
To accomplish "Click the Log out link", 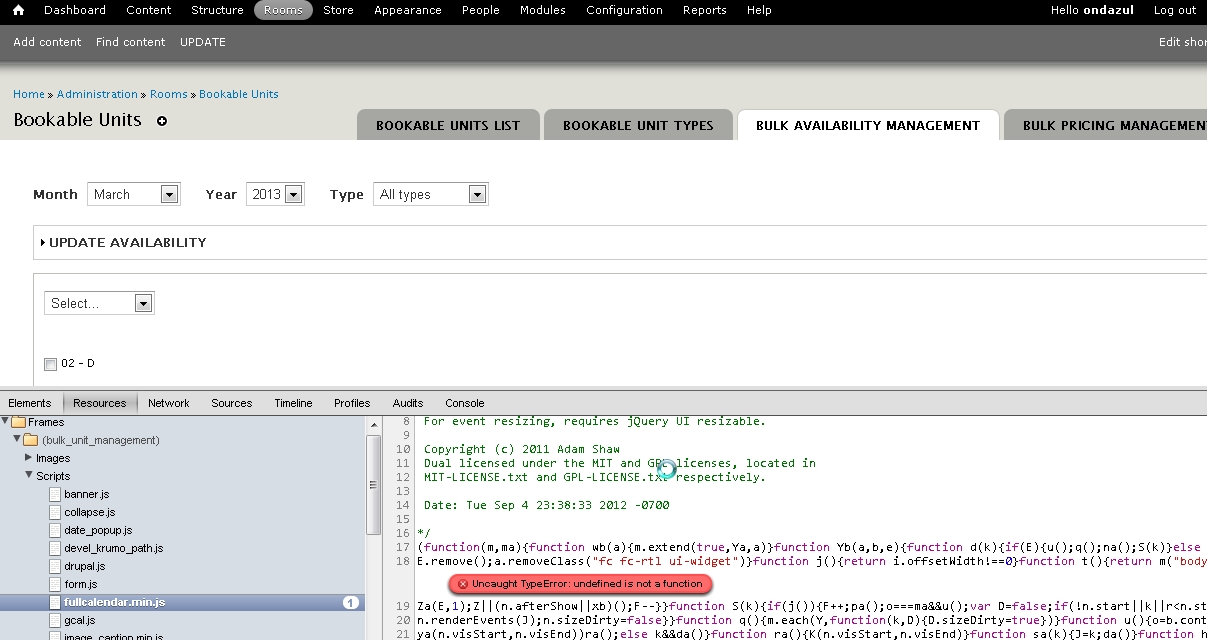I will [1174, 10].
